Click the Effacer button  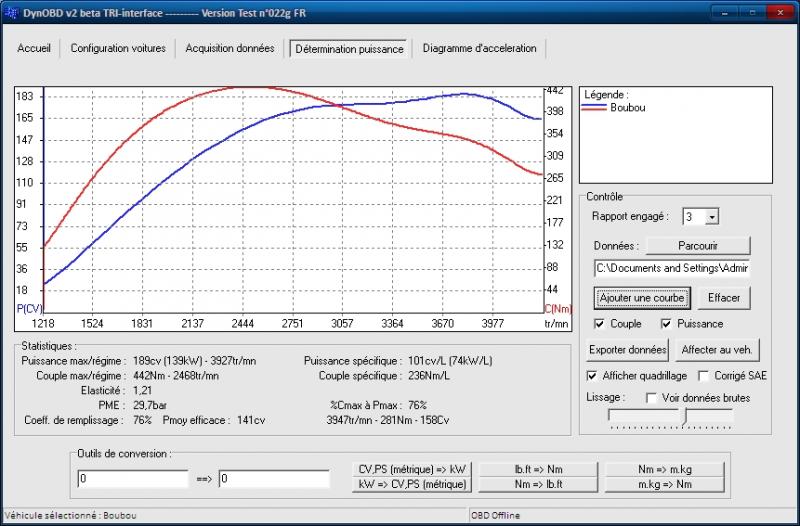tap(723, 298)
